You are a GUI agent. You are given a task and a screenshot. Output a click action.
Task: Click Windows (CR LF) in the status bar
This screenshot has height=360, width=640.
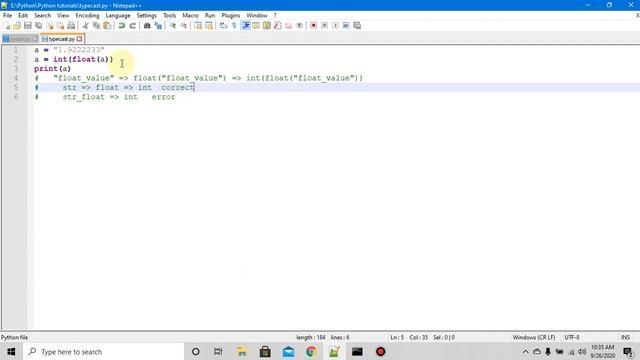[534, 338]
